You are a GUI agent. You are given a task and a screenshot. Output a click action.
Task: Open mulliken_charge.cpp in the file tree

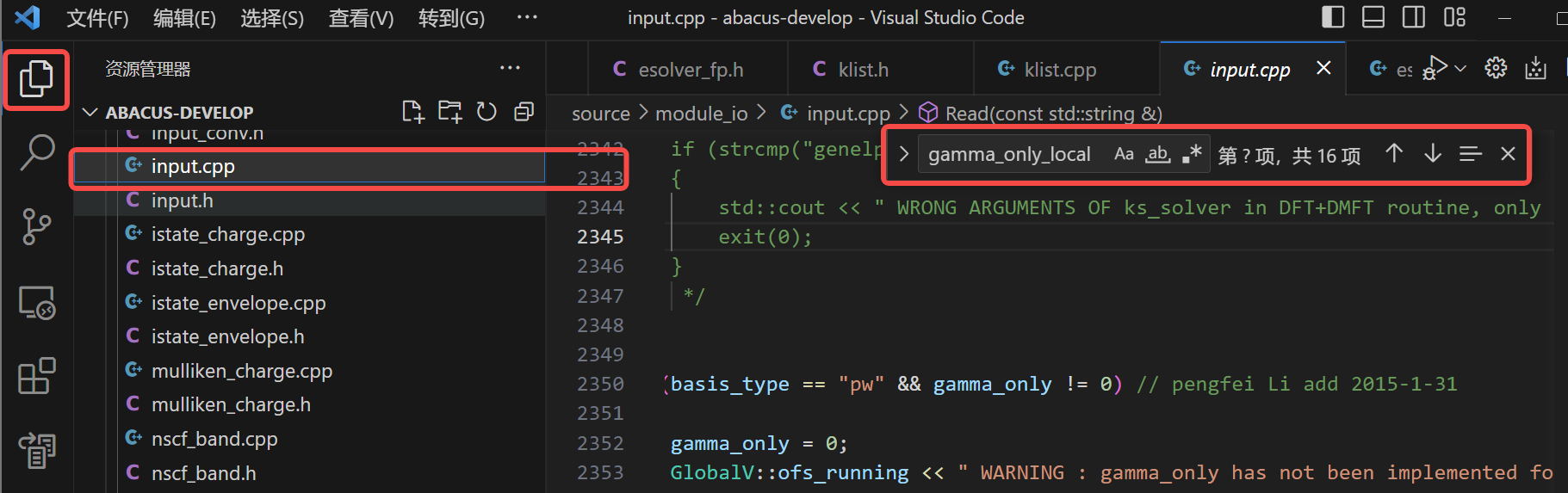(x=241, y=371)
